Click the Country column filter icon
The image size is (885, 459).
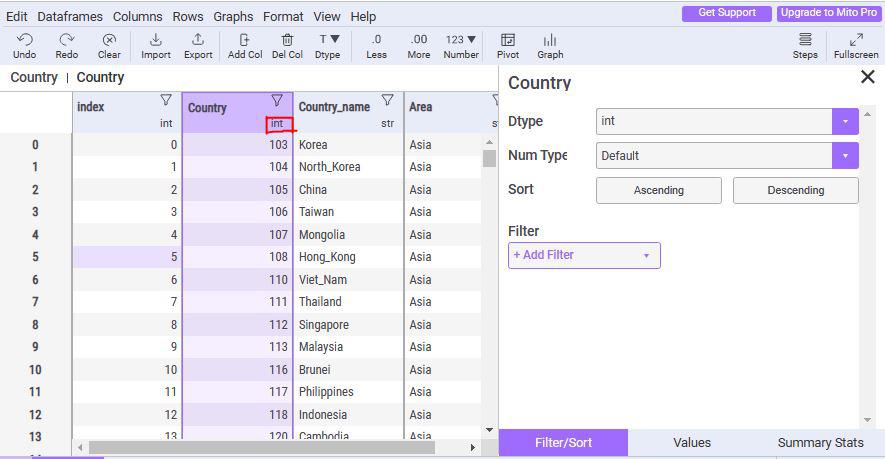(x=277, y=100)
